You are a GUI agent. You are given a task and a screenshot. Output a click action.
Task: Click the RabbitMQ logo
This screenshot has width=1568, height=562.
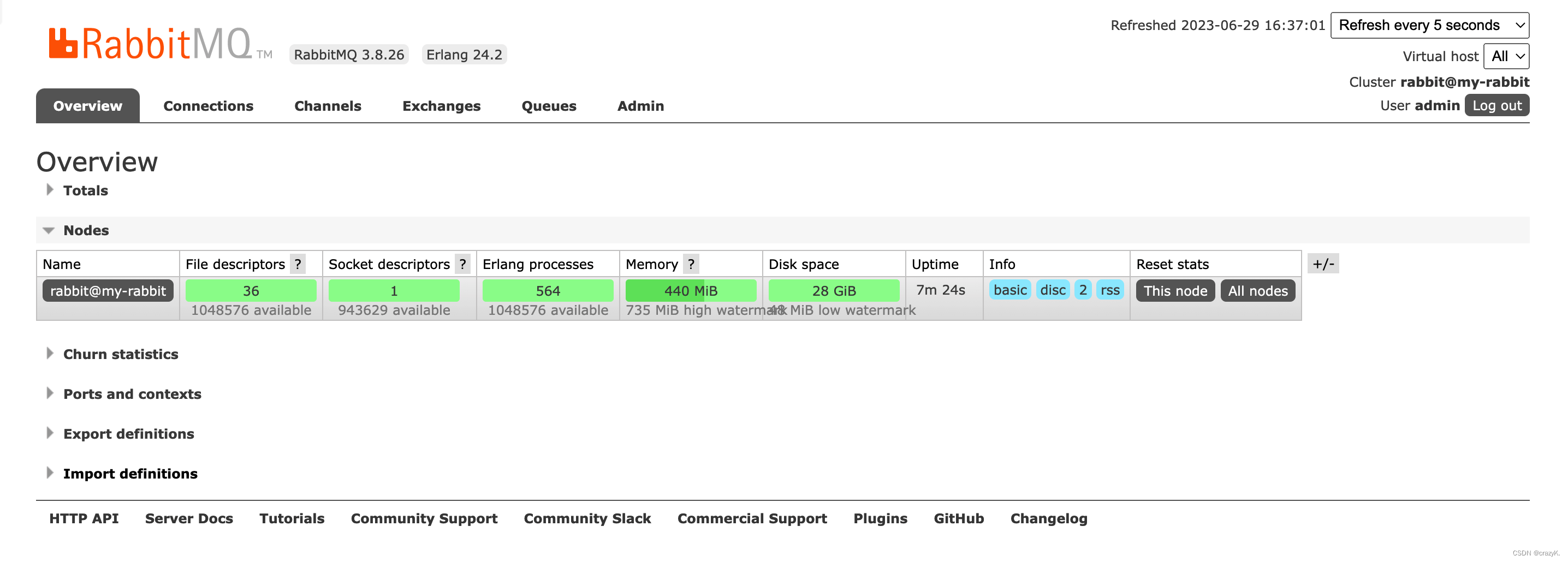point(160,44)
